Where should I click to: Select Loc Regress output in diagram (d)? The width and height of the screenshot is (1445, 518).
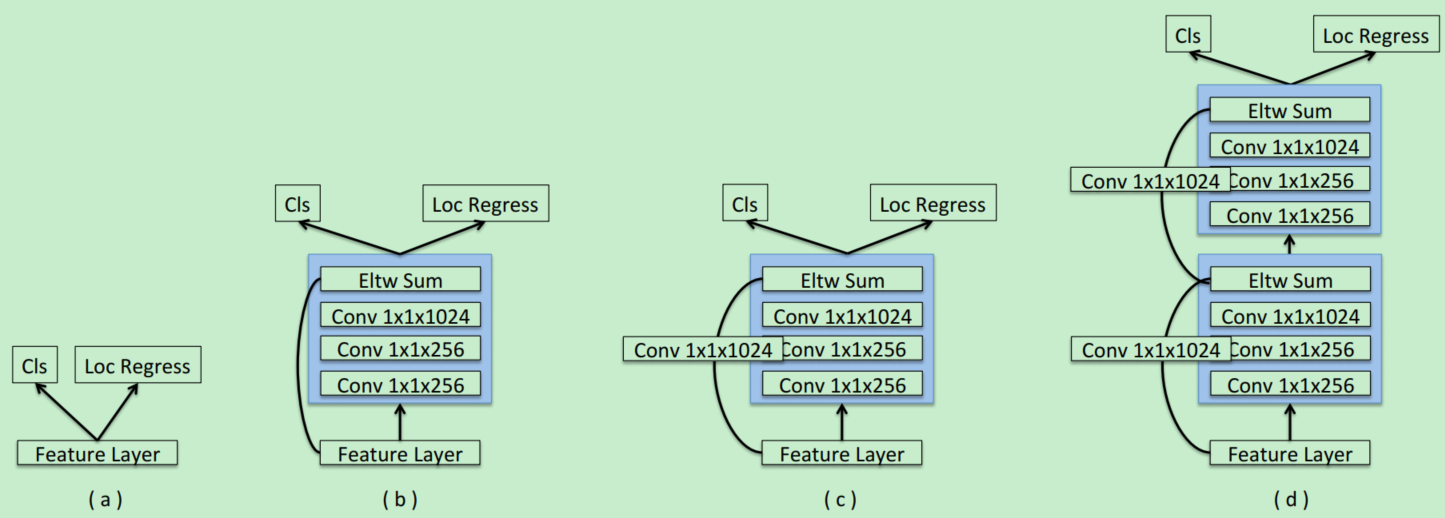[x=1376, y=36]
